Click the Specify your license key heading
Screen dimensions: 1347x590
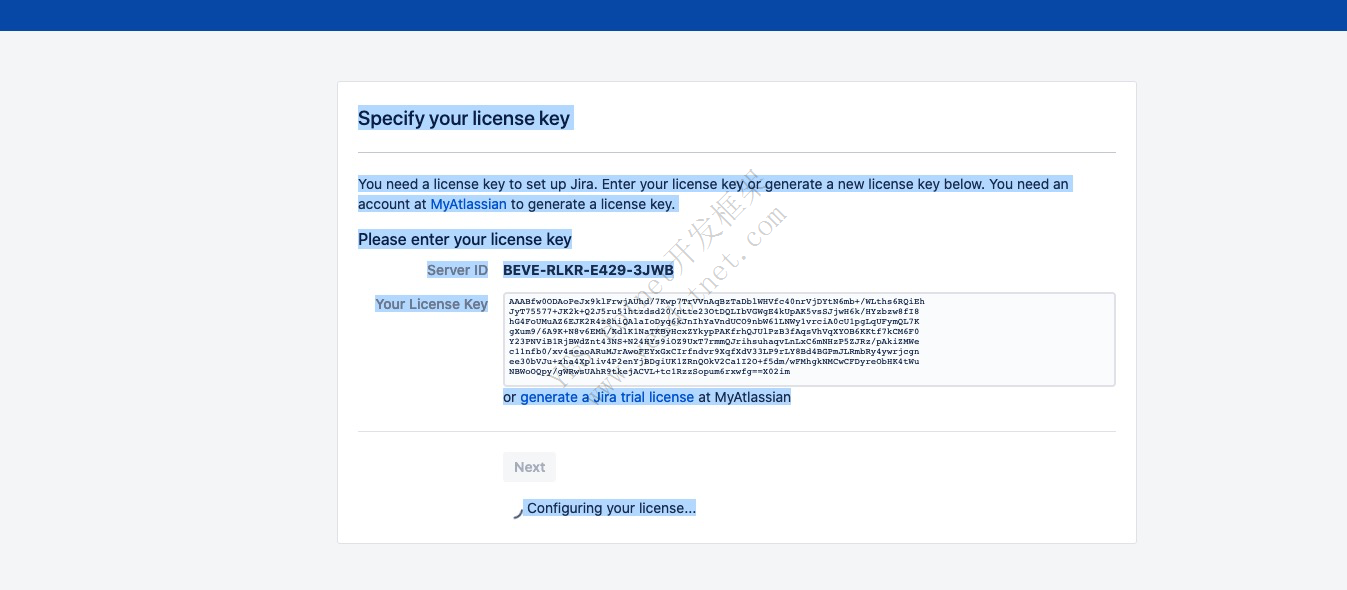click(x=464, y=118)
